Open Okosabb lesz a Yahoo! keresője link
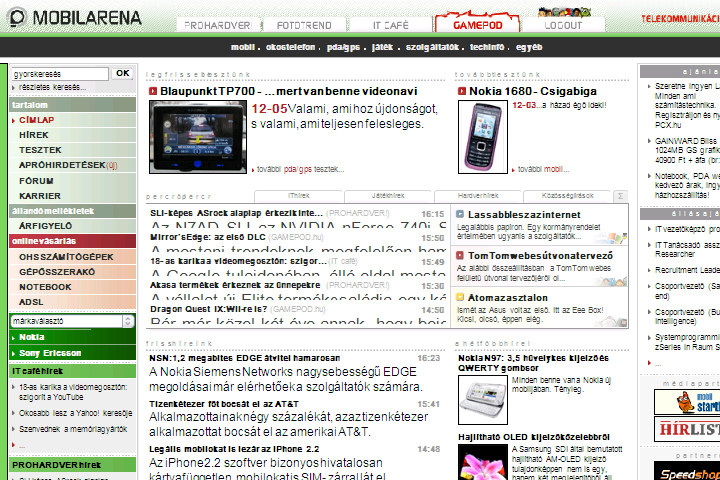 (x=76, y=413)
